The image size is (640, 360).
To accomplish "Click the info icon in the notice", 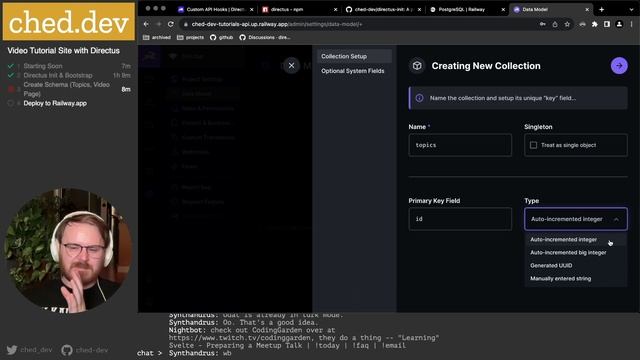I will pyautogui.click(x=419, y=98).
